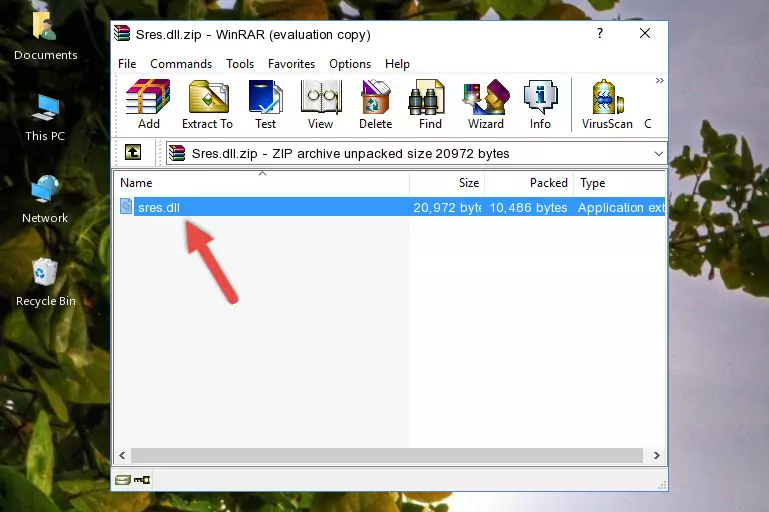Screen dimensions: 769x512
Task: Select the This PC desktop icon
Action: pos(45,117)
